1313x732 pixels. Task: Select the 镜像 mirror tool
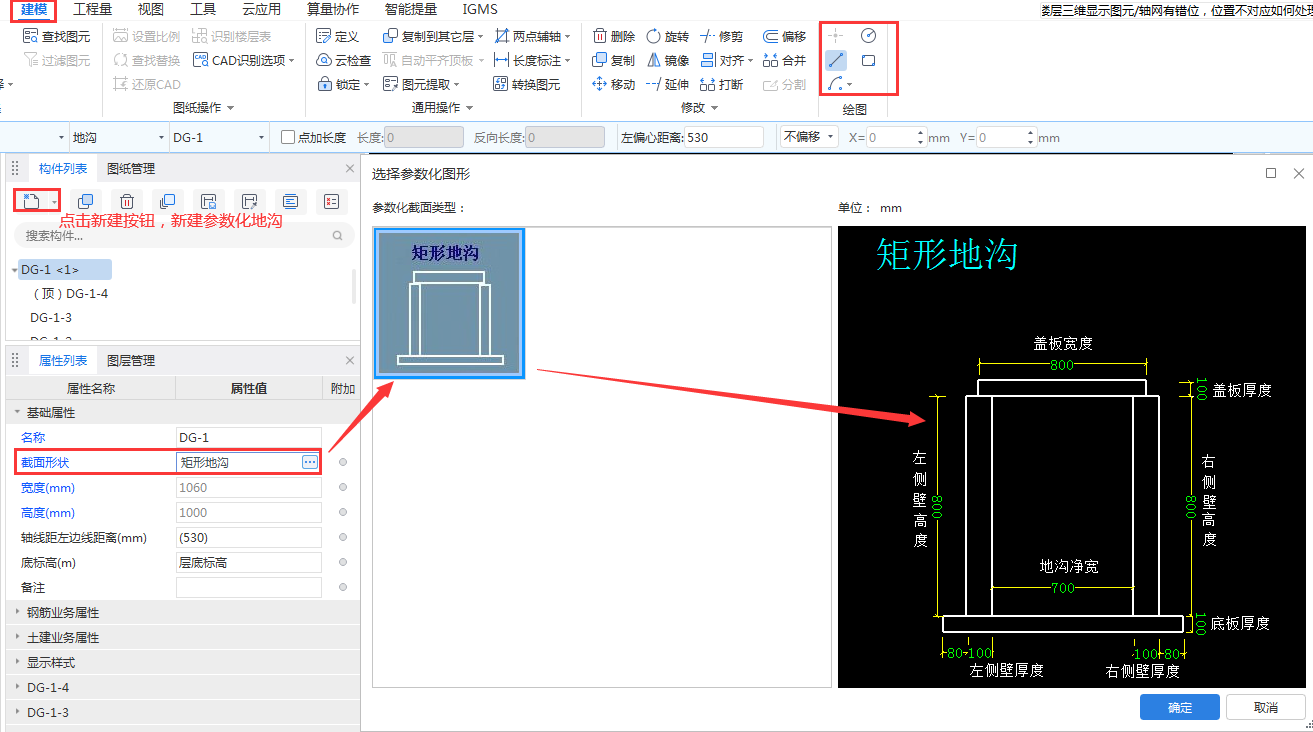[667, 60]
